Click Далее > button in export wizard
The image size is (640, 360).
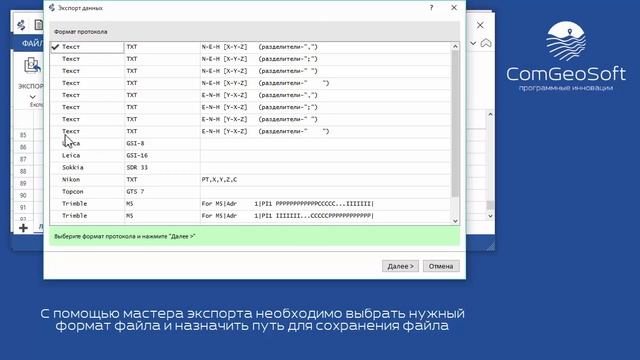[x=400, y=266]
